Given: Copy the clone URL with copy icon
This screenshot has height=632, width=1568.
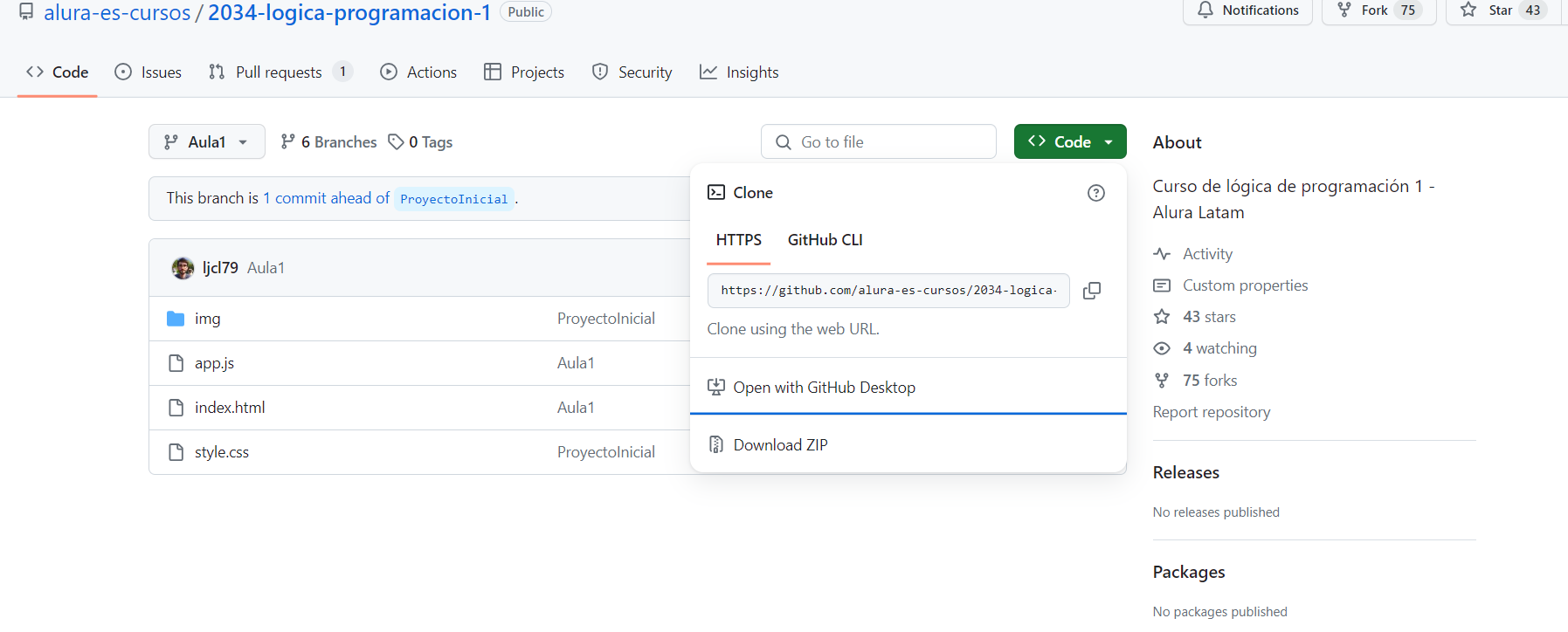Looking at the screenshot, I should click(x=1092, y=291).
